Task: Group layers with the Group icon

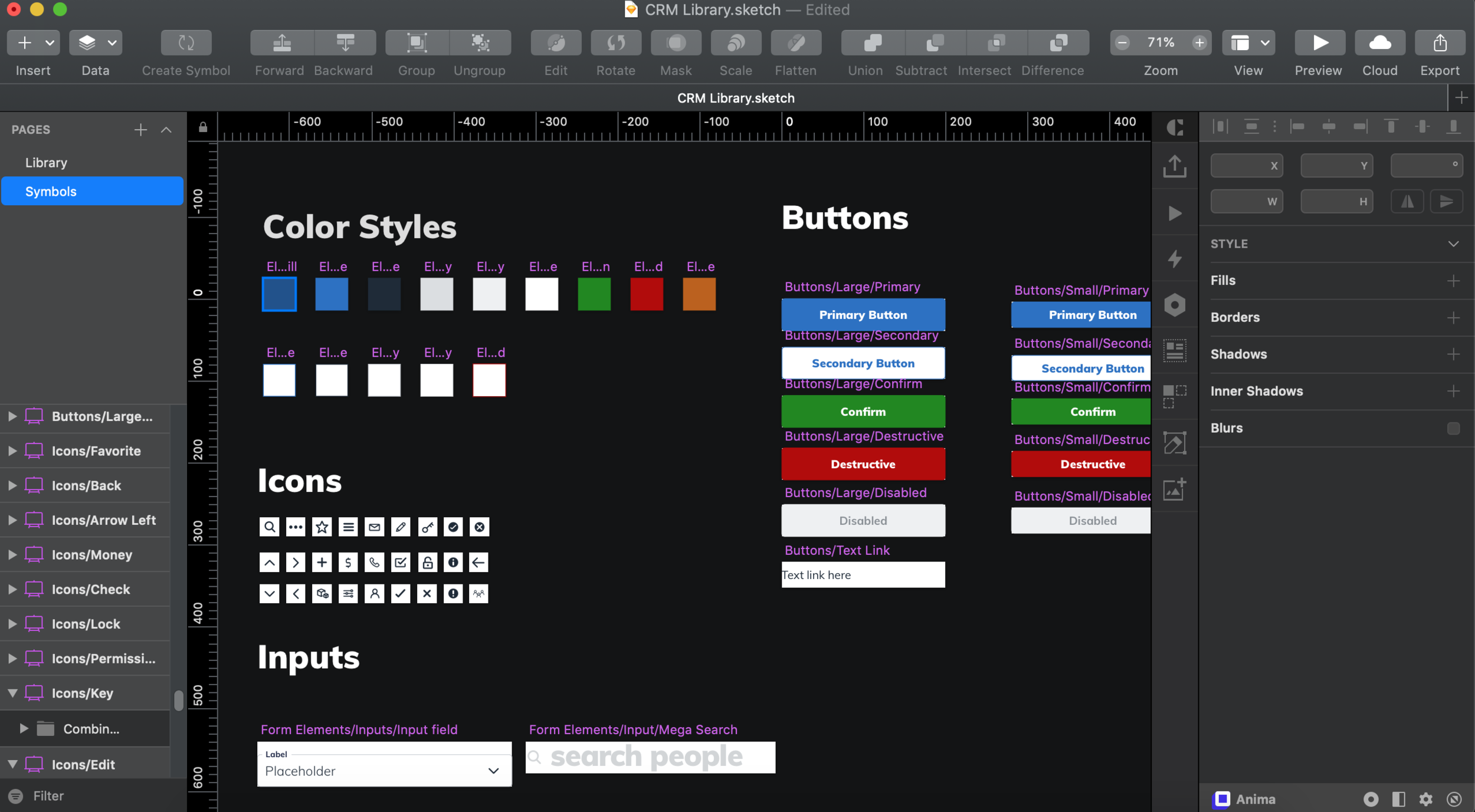Action: pyautogui.click(x=417, y=42)
